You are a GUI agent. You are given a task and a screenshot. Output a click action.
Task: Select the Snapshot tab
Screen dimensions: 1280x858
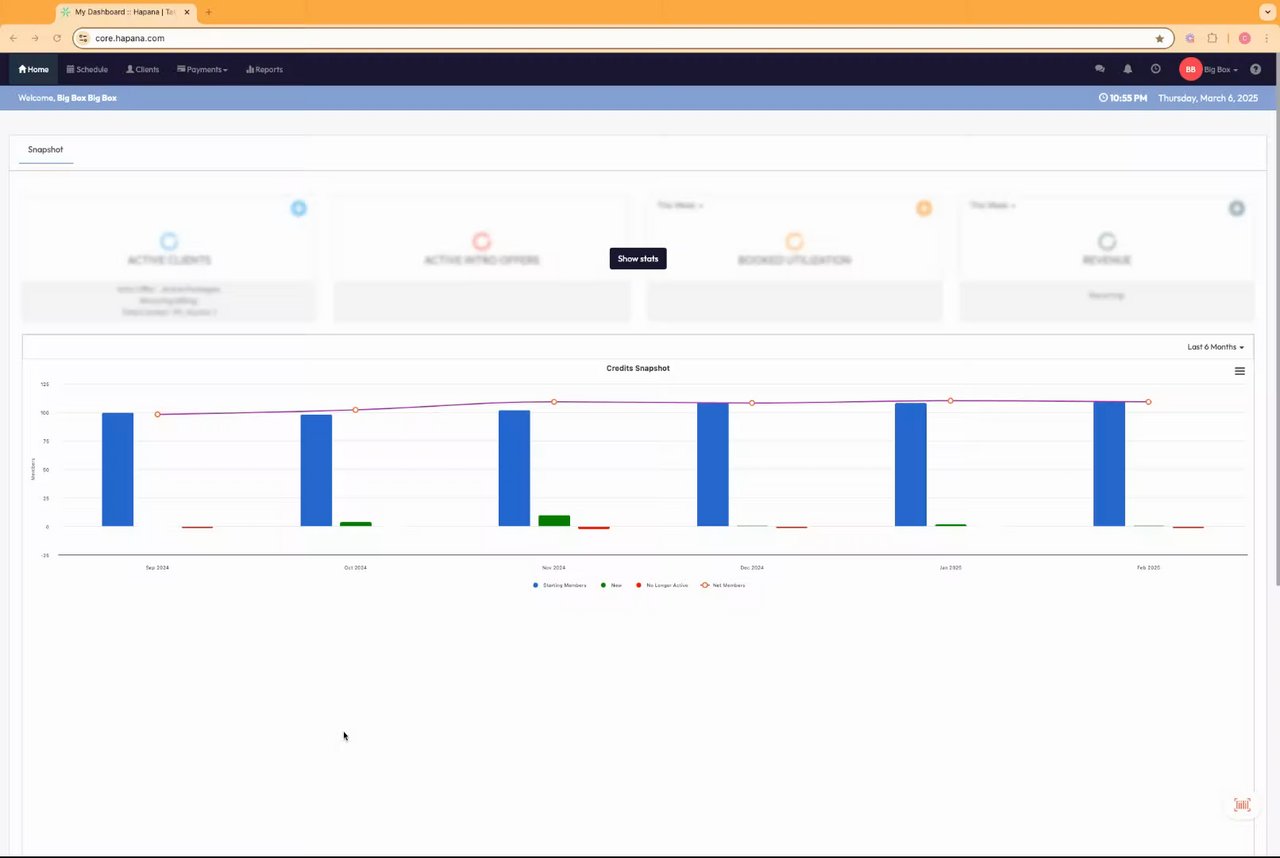[x=45, y=149]
